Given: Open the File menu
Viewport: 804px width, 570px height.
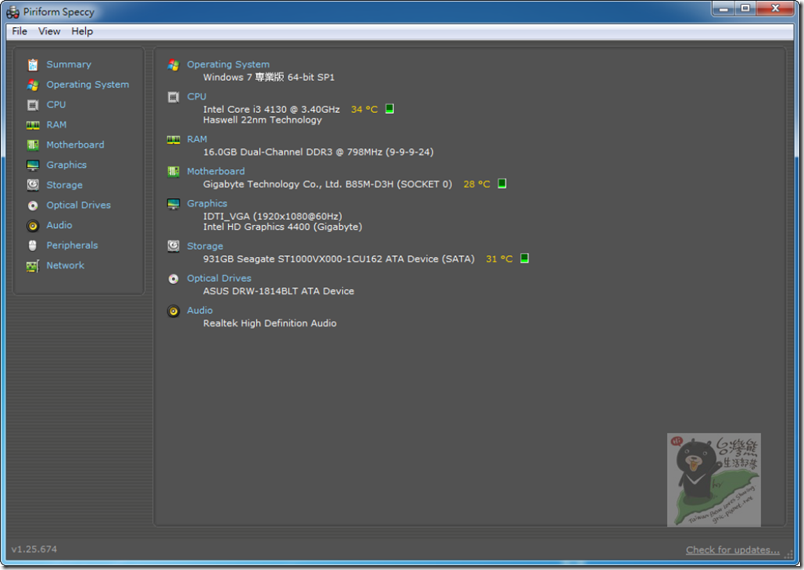Looking at the screenshot, I should point(19,31).
